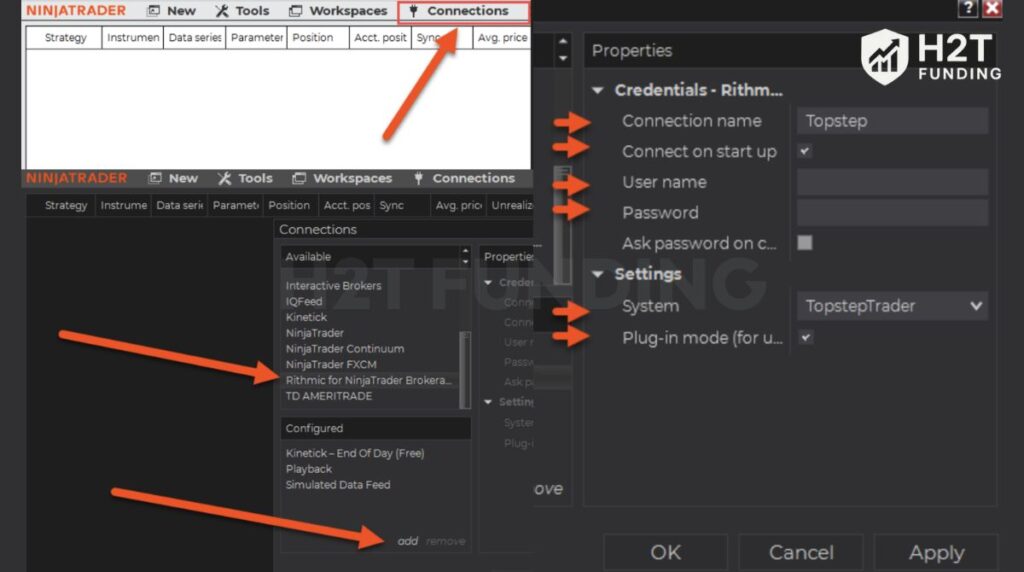This screenshot has height=572, width=1024.
Task: Collapse the Settings section in large Properties panel
Action: pyautogui.click(x=598, y=274)
